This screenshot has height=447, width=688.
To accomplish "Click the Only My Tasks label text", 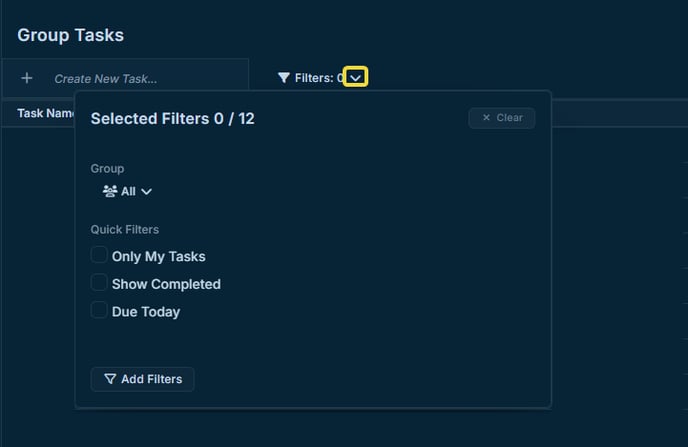I will (x=158, y=257).
